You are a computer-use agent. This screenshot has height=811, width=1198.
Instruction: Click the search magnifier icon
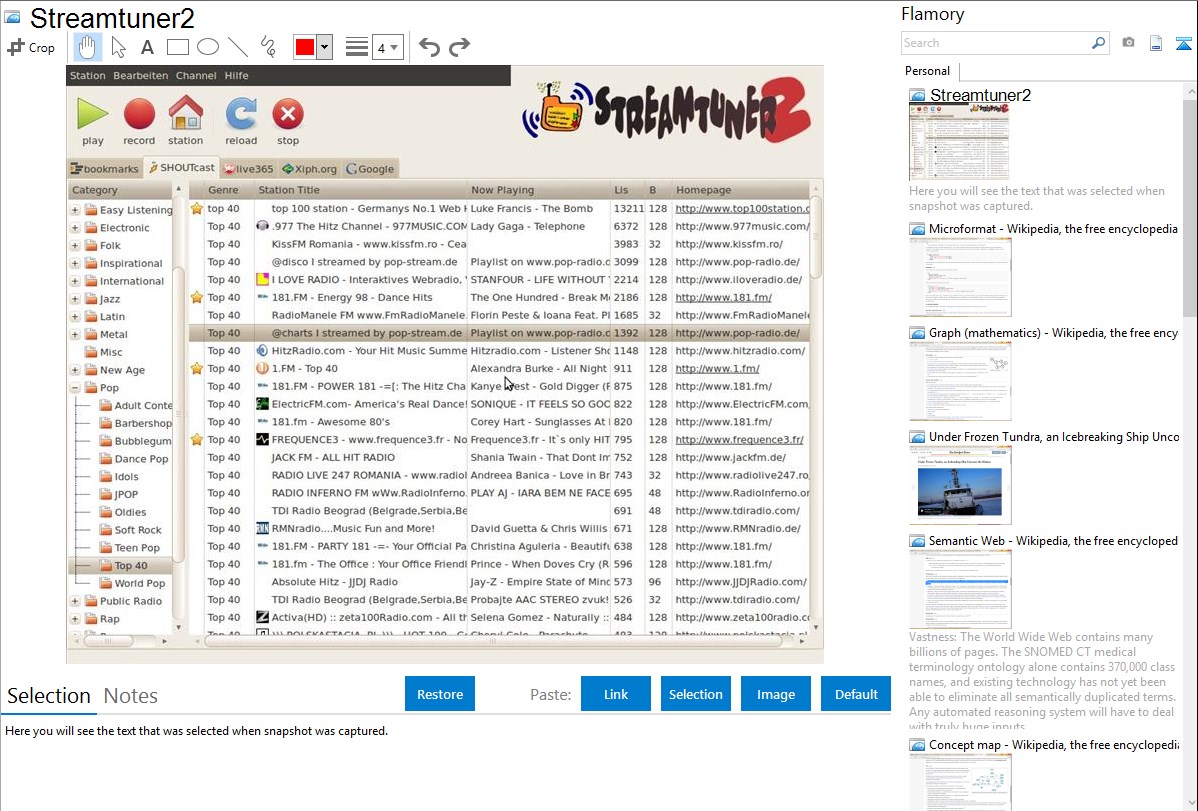(x=1098, y=43)
